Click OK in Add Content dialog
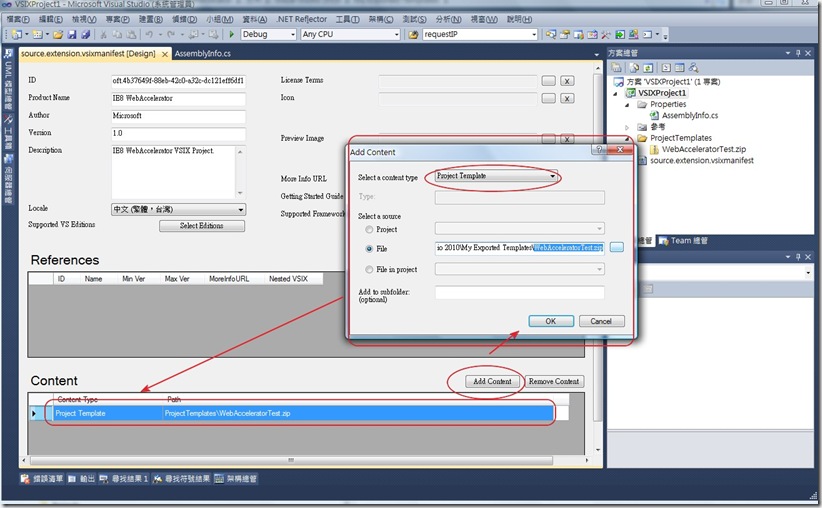Viewport: 822px width, 508px height. 551,321
